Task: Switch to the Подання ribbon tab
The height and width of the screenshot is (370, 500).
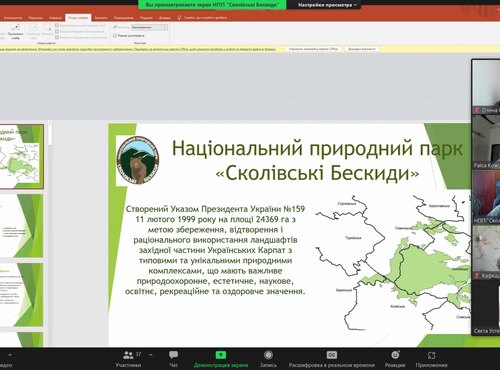Action: (x=146, y=18)
